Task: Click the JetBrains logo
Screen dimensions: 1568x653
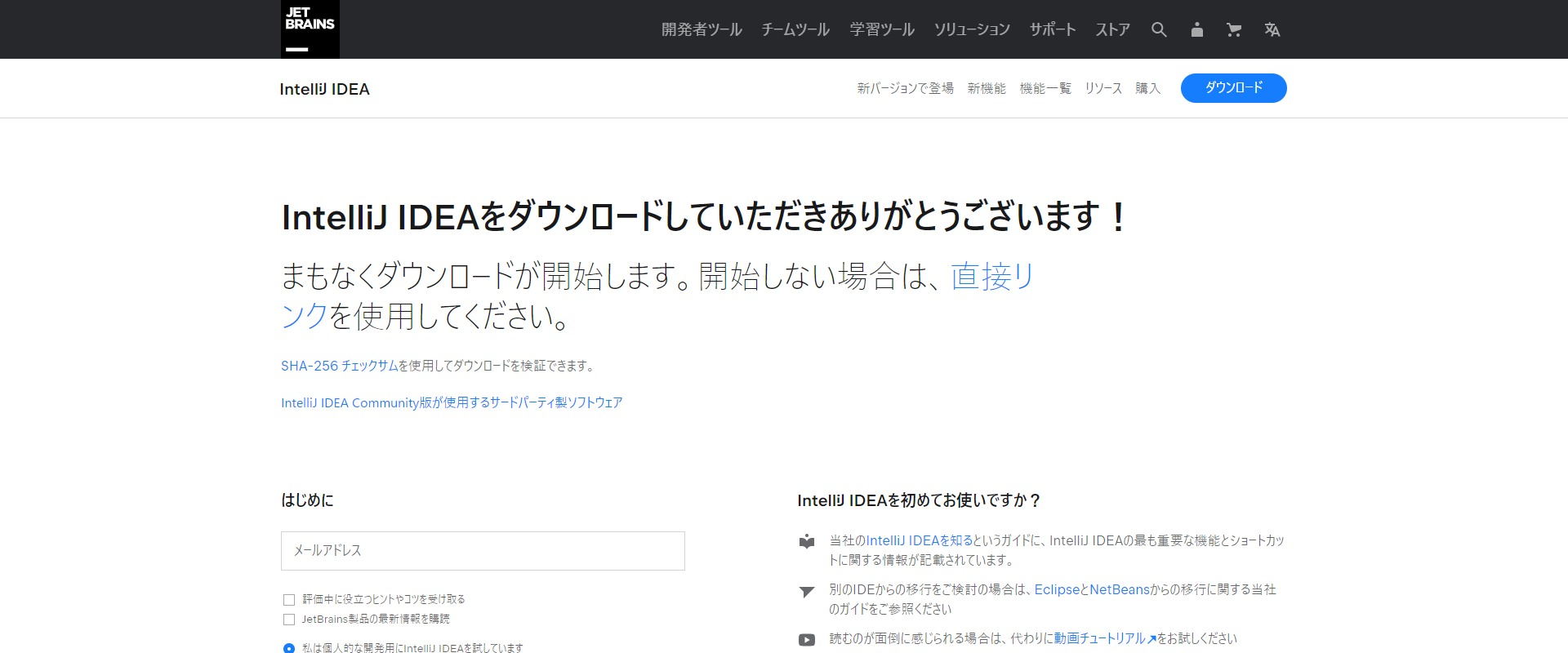Action: (310, 29)
